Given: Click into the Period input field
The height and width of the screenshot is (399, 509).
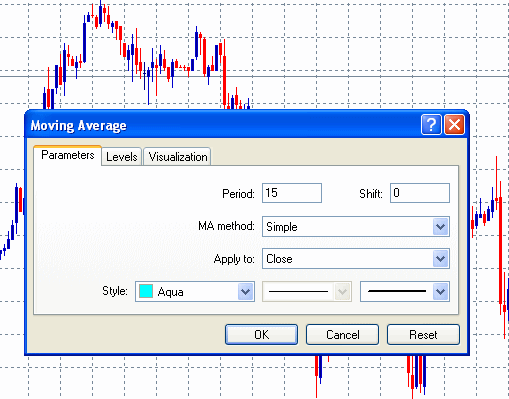Looking at the screenshot, I should click(292, 193).
